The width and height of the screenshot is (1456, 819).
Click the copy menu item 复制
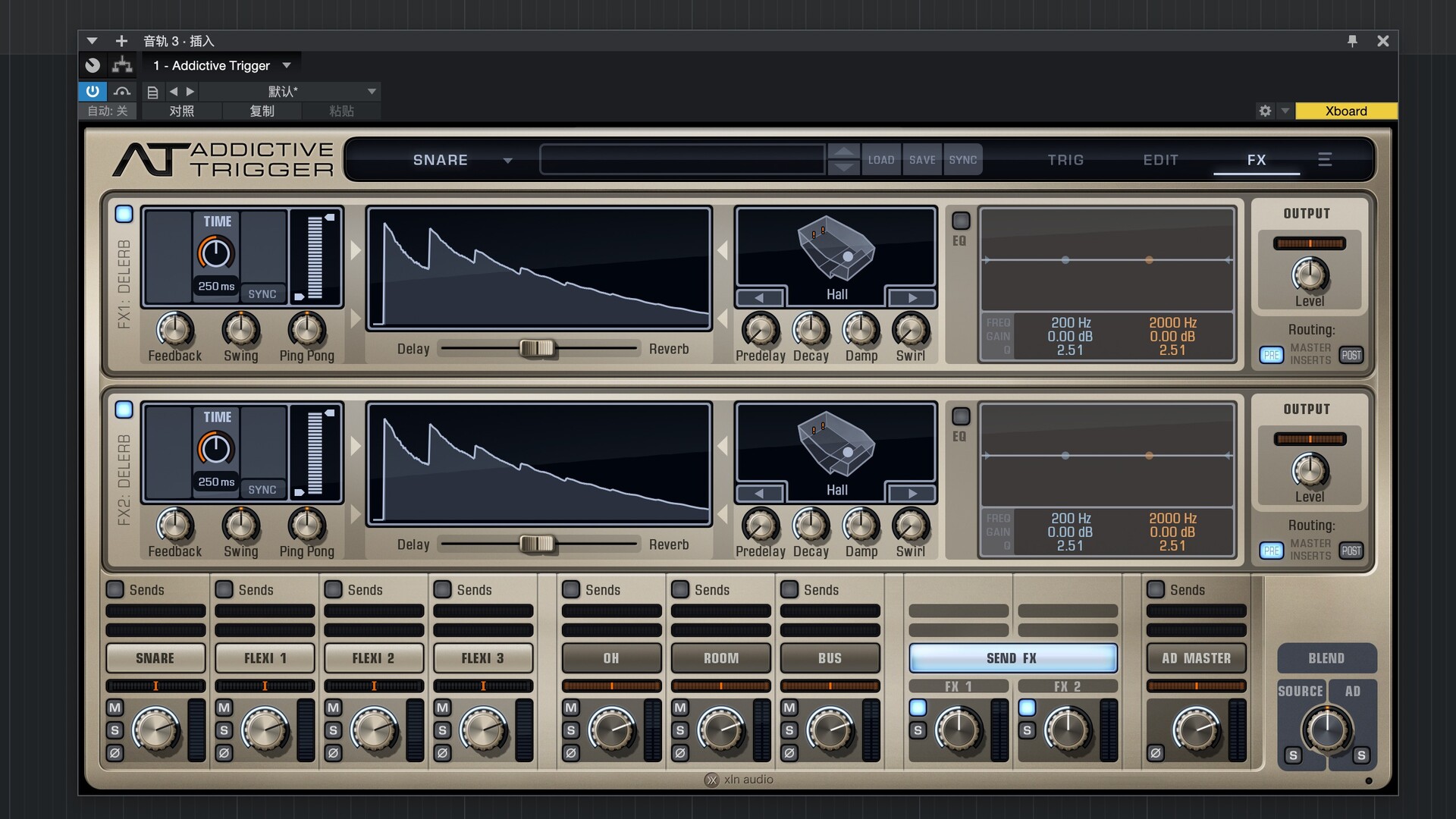point(262,111)
